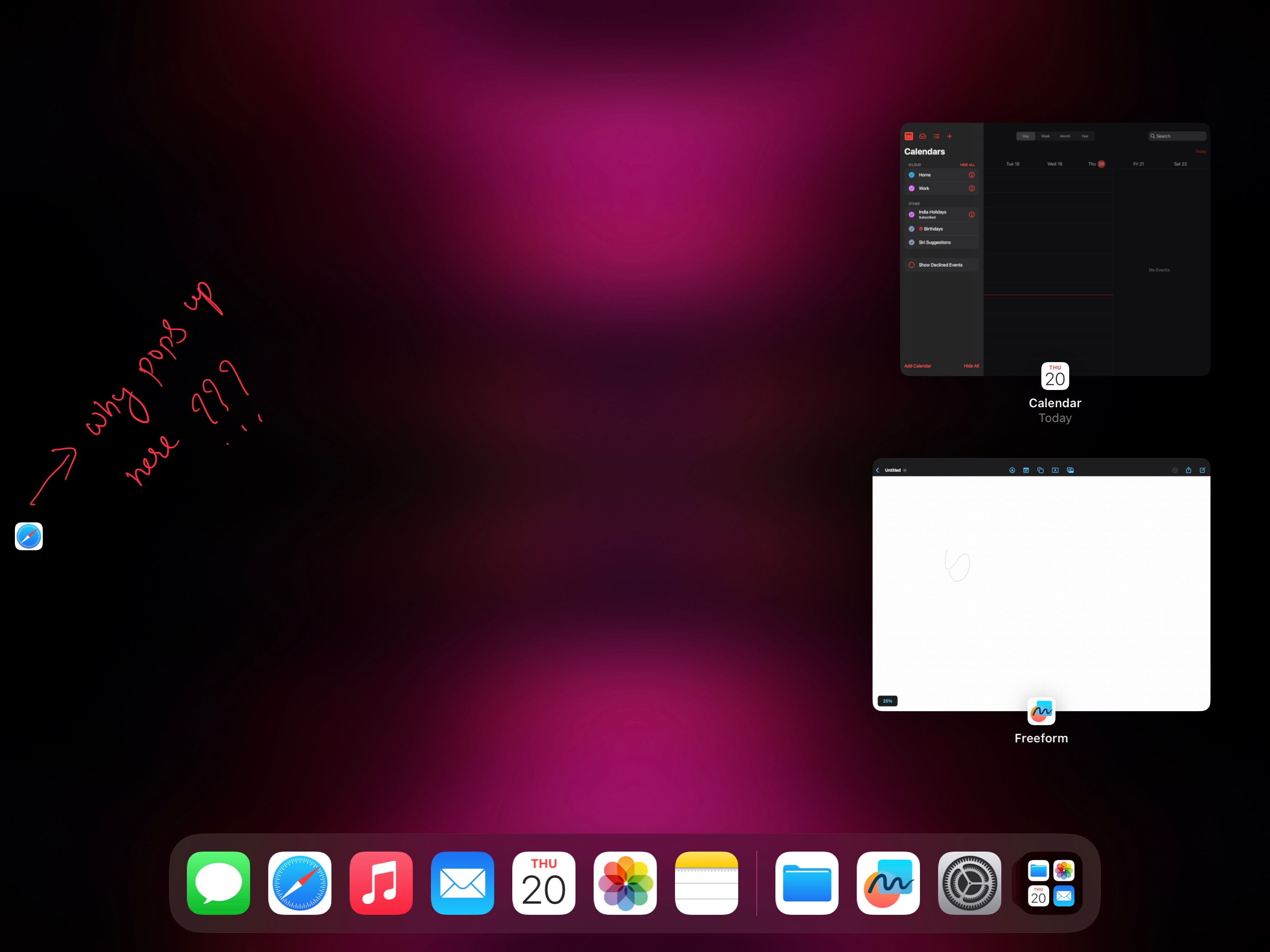Screen dimensions: 1270x952
Task: Select the Month tab in Calendar
Action: [x=1065, y=137]
